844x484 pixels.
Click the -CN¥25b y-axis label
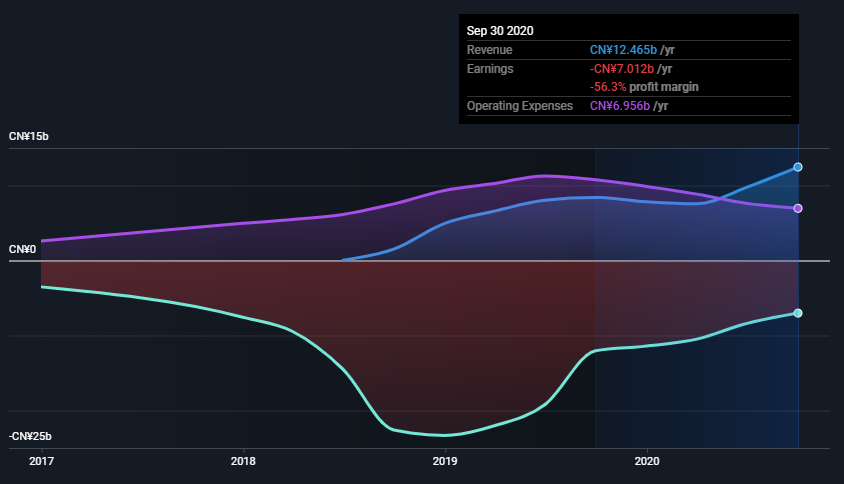[31, 437]
